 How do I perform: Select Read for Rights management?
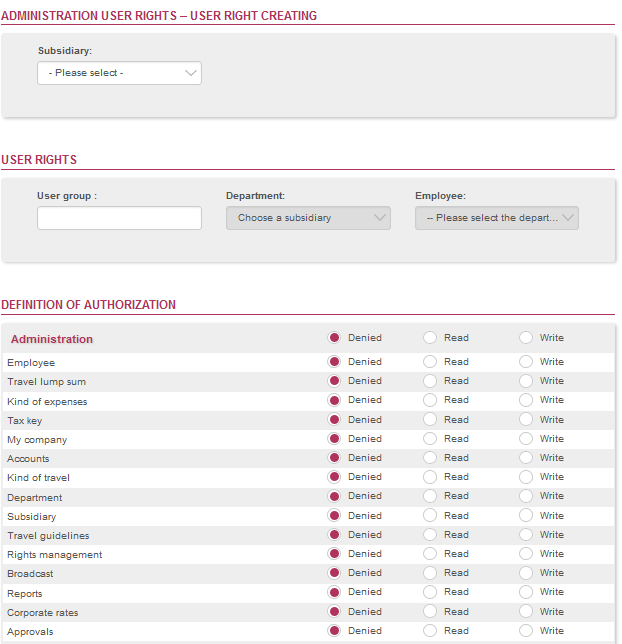pos(430,554)
